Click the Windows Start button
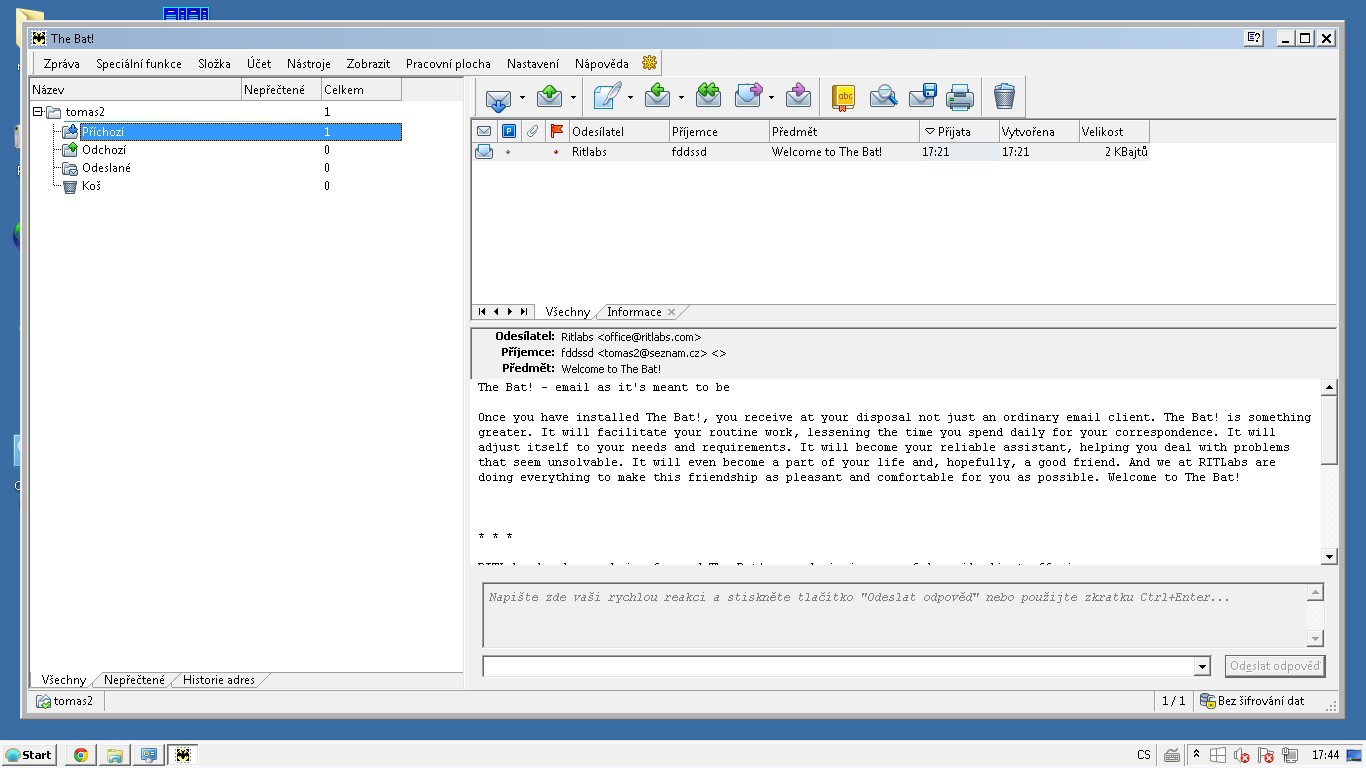This screenshot has width=1366, height=768. [x=29, y=755]
